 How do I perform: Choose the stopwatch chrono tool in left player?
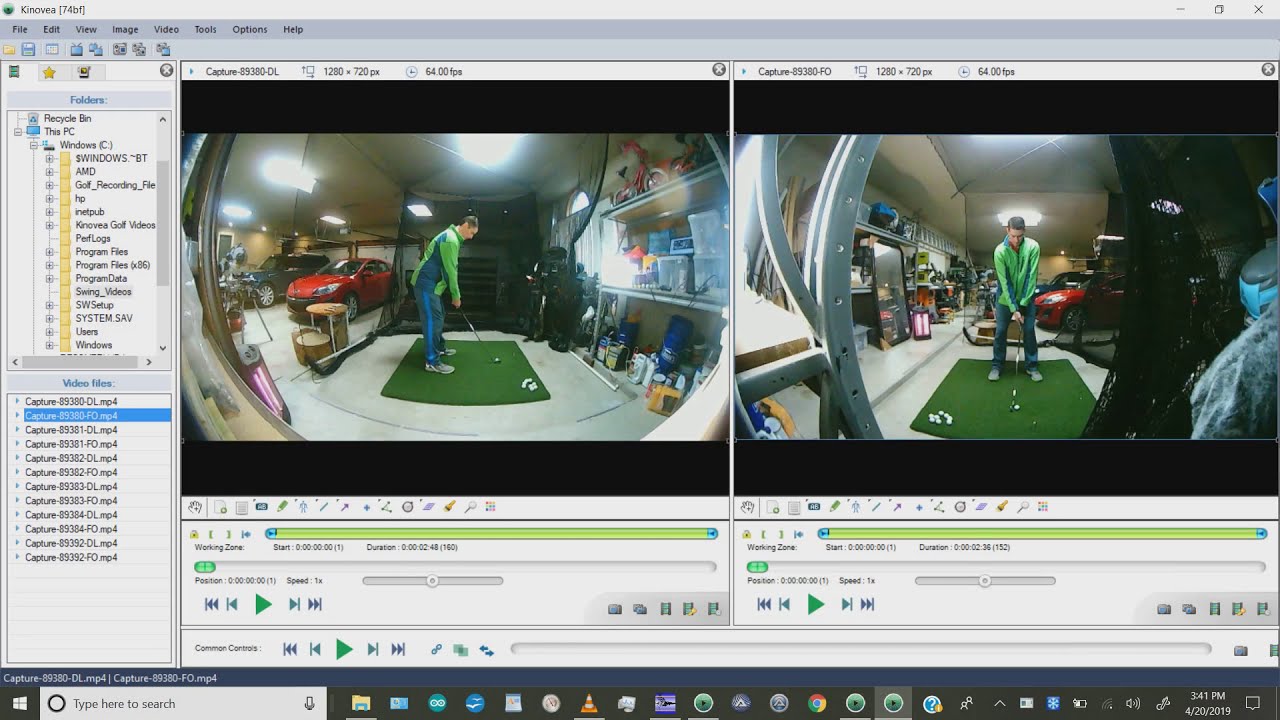(407, 507)
